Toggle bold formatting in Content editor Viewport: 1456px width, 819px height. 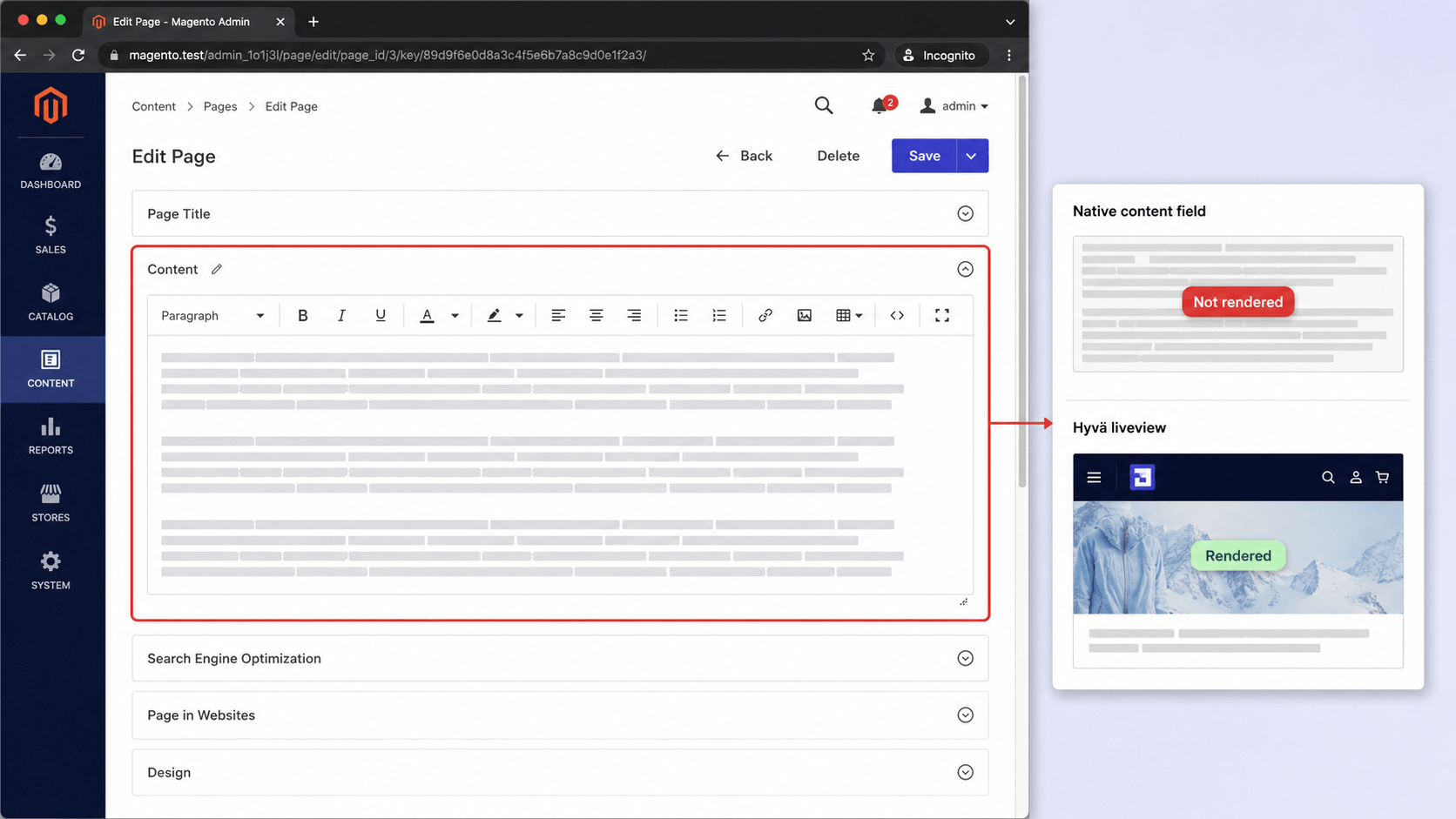click(303, 315)
